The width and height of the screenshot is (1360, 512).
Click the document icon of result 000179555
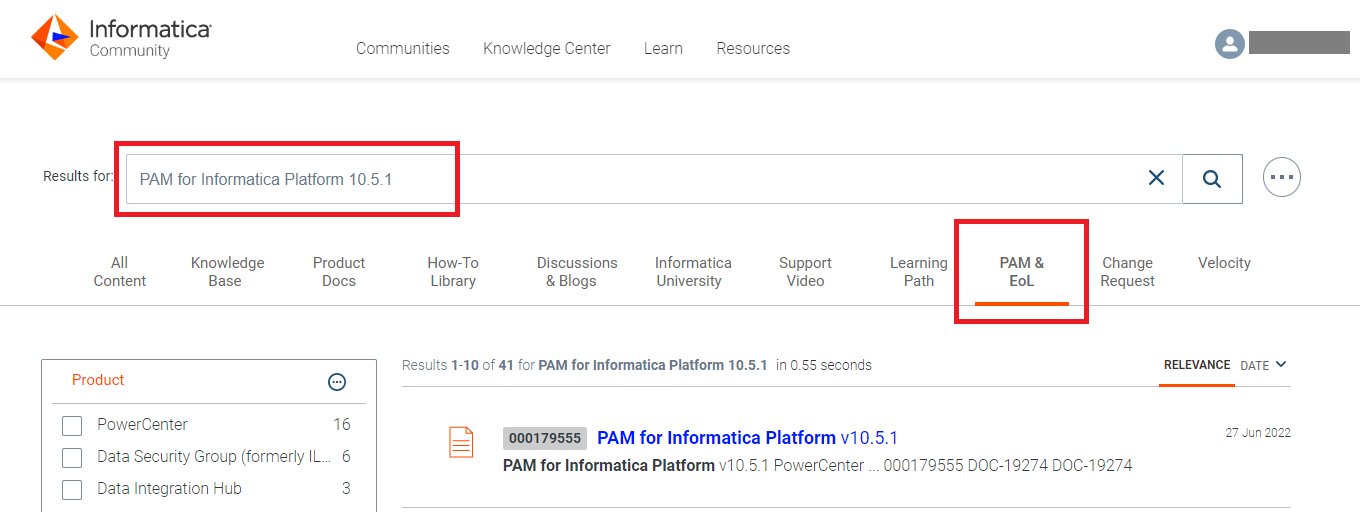coord(461,442)
